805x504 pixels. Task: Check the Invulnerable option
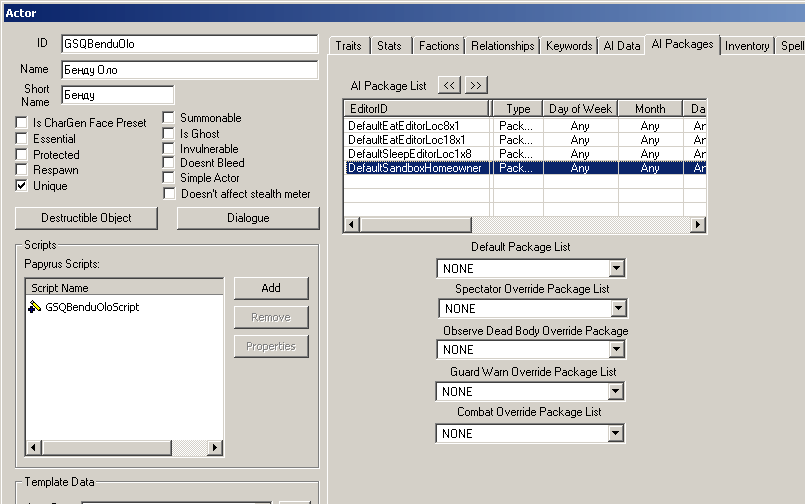tap(168, 149)
